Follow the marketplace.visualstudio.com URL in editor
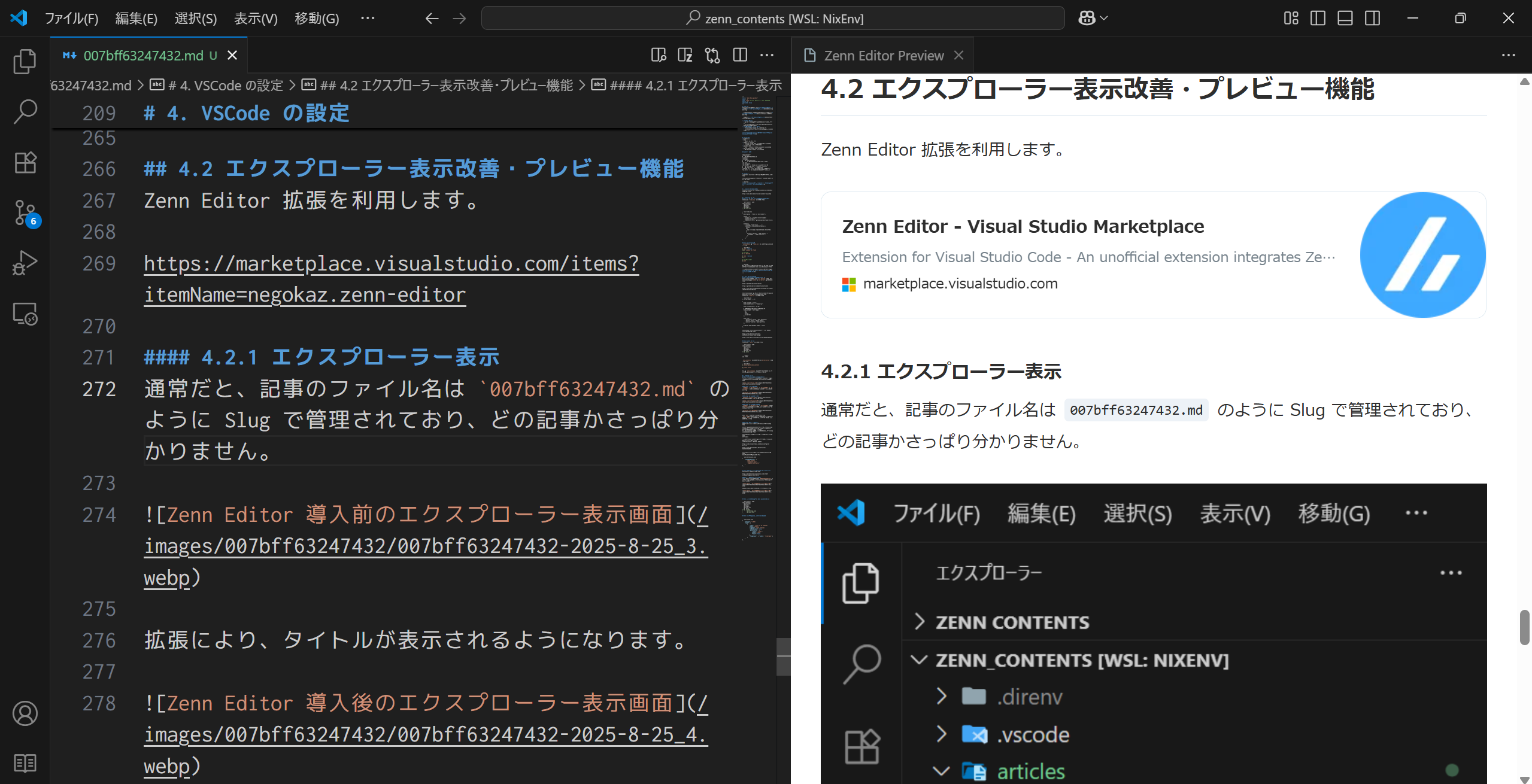The image size is (1532, 784). tap(391, 279)
